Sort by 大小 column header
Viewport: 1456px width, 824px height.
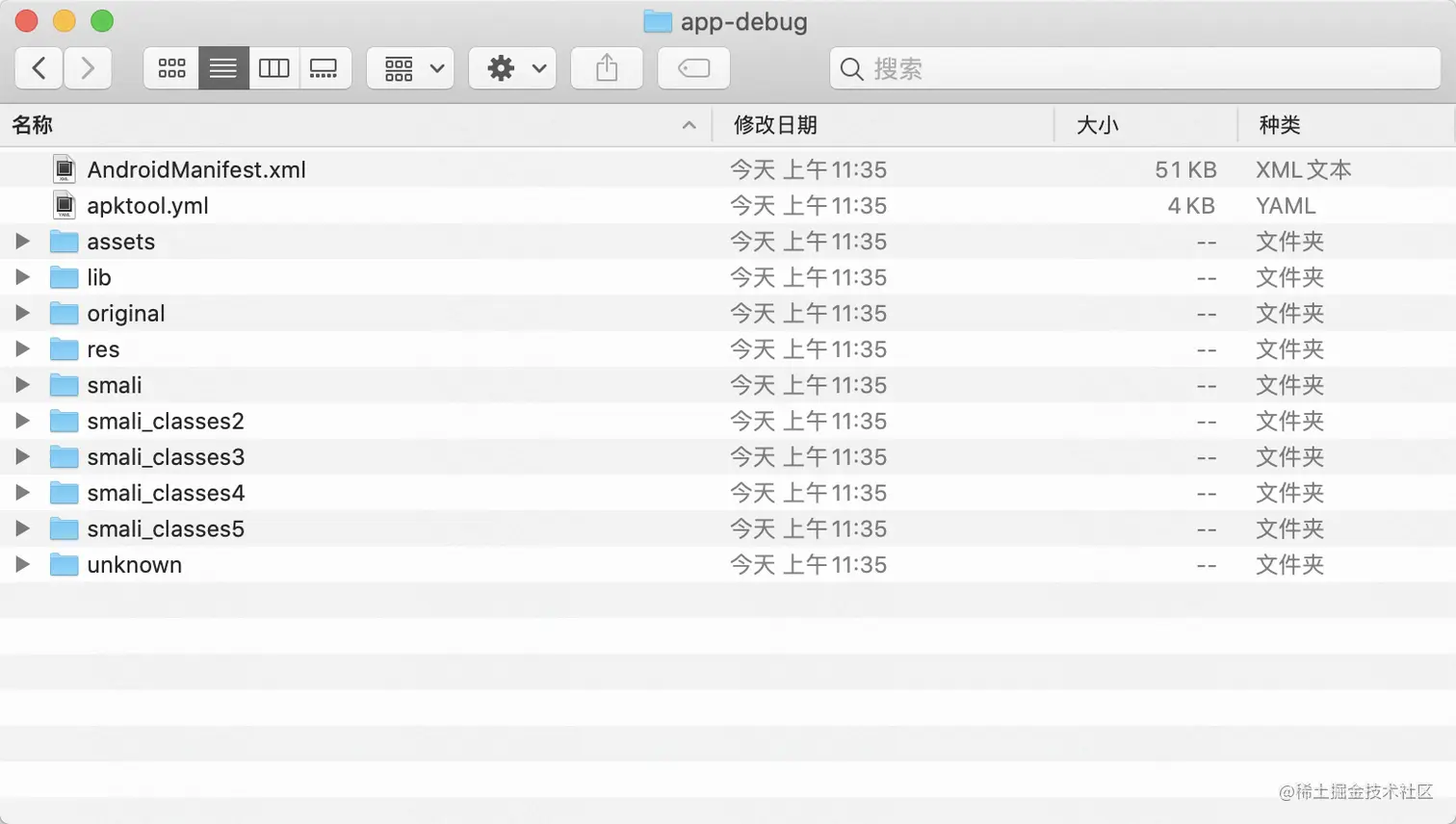point(1097,125)
